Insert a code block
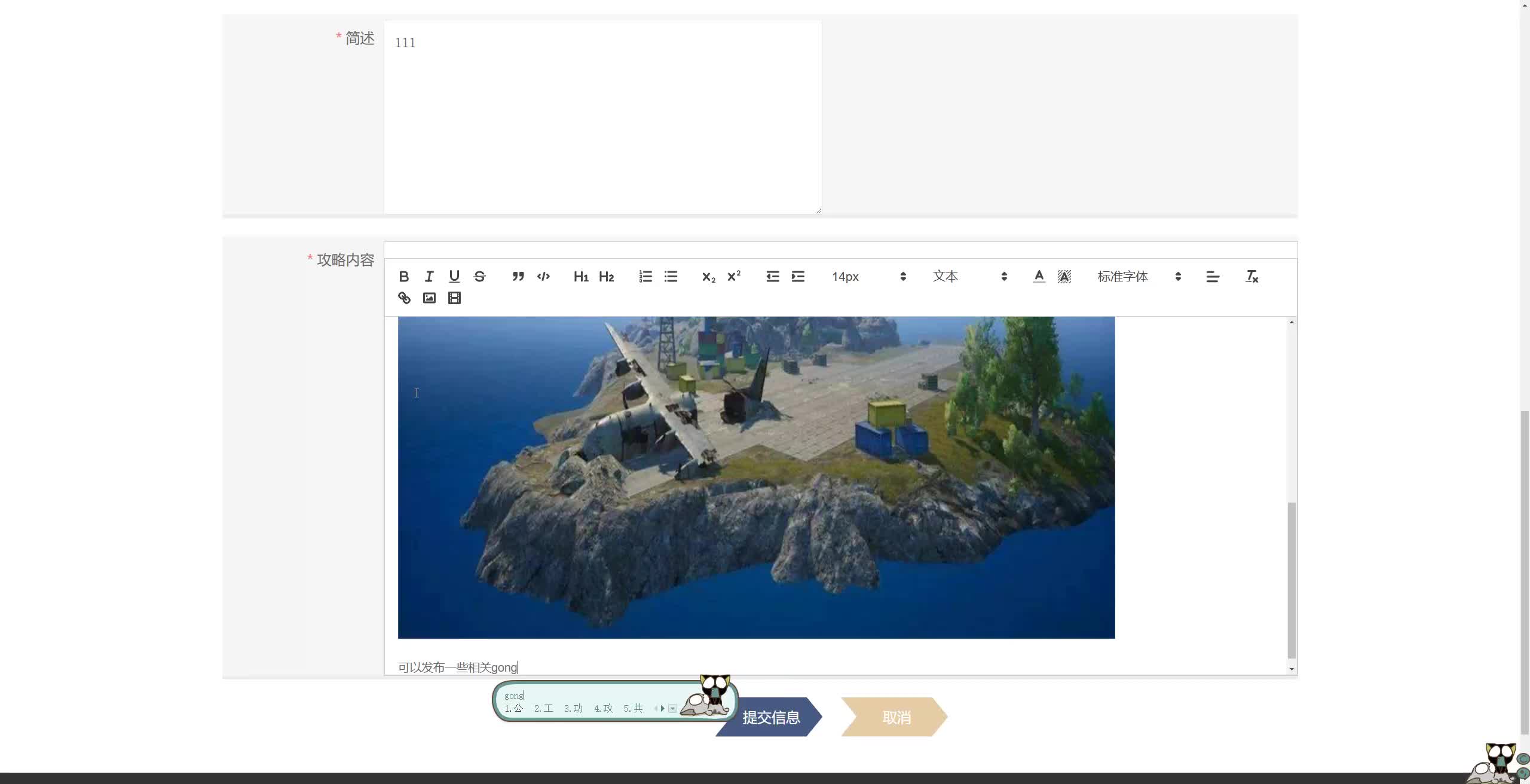This screenshot has width=1530, height=784. coord(543,276)
